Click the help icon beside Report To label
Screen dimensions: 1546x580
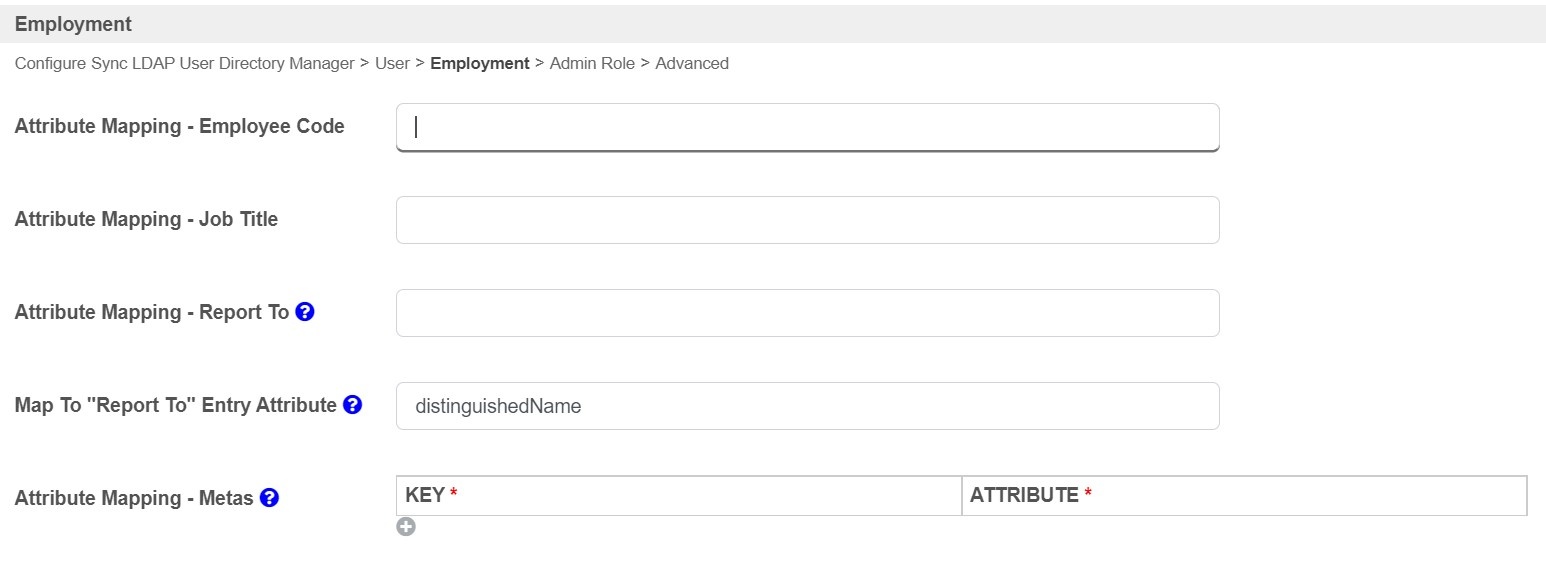click(x=305, y=312)
